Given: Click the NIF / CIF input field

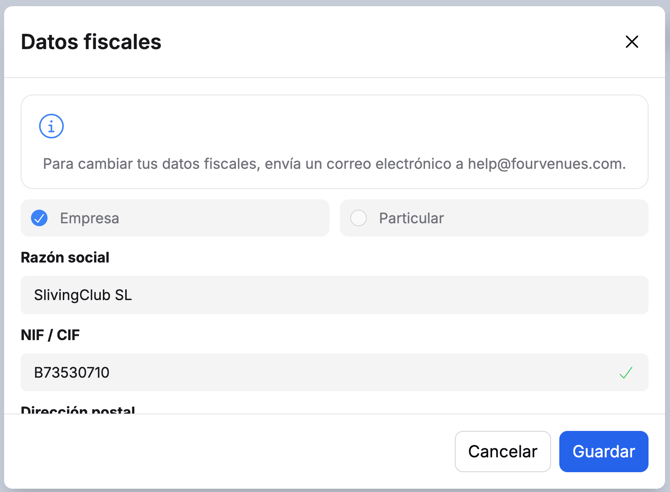Looking at the screenshot, I should click(x=335, y=372).
